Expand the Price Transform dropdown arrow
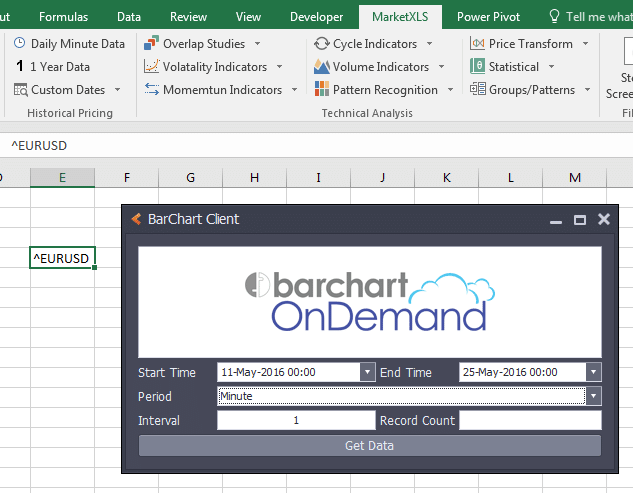 point(585,43)
